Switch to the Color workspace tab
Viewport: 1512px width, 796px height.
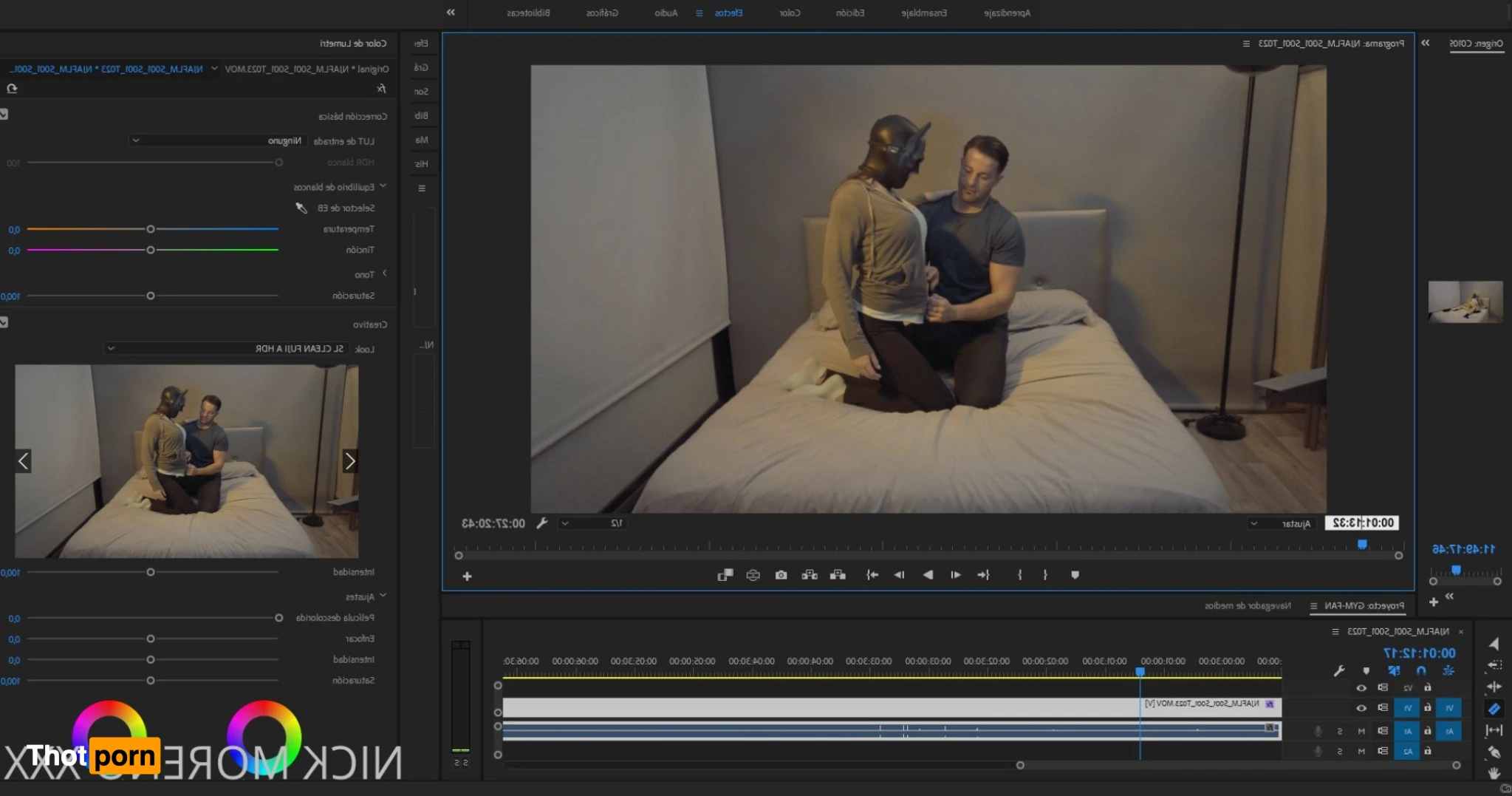[x=790, y=13]
